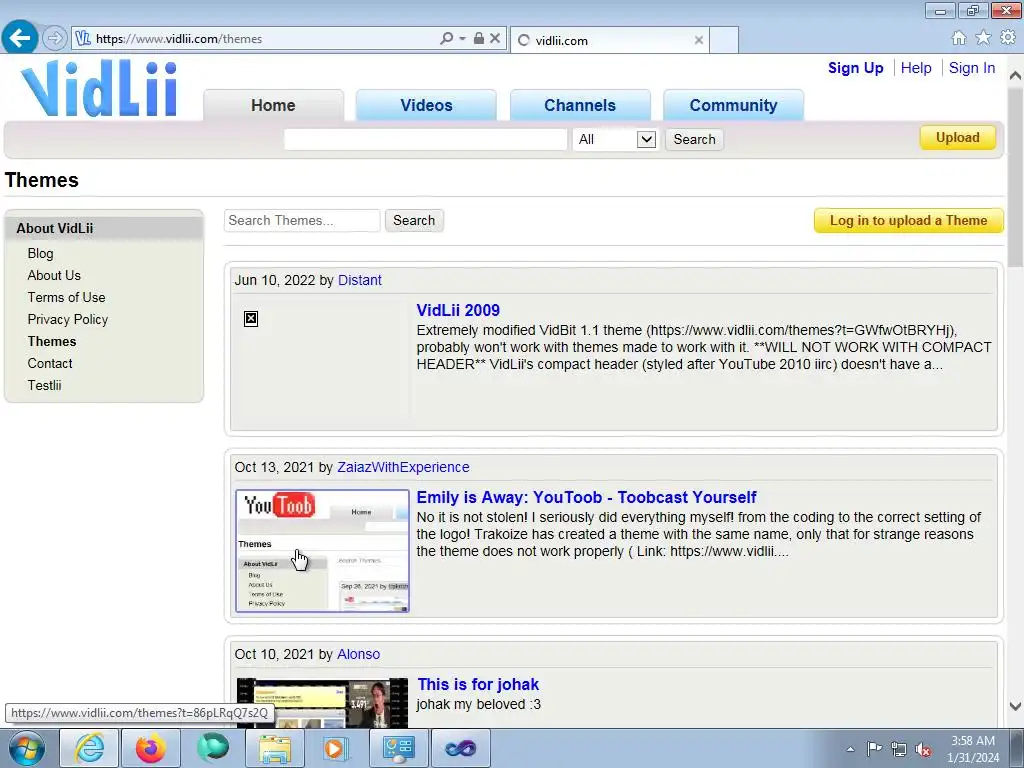
Task: Click the page scrollbar up arrow
Action: pos(1015,75)
